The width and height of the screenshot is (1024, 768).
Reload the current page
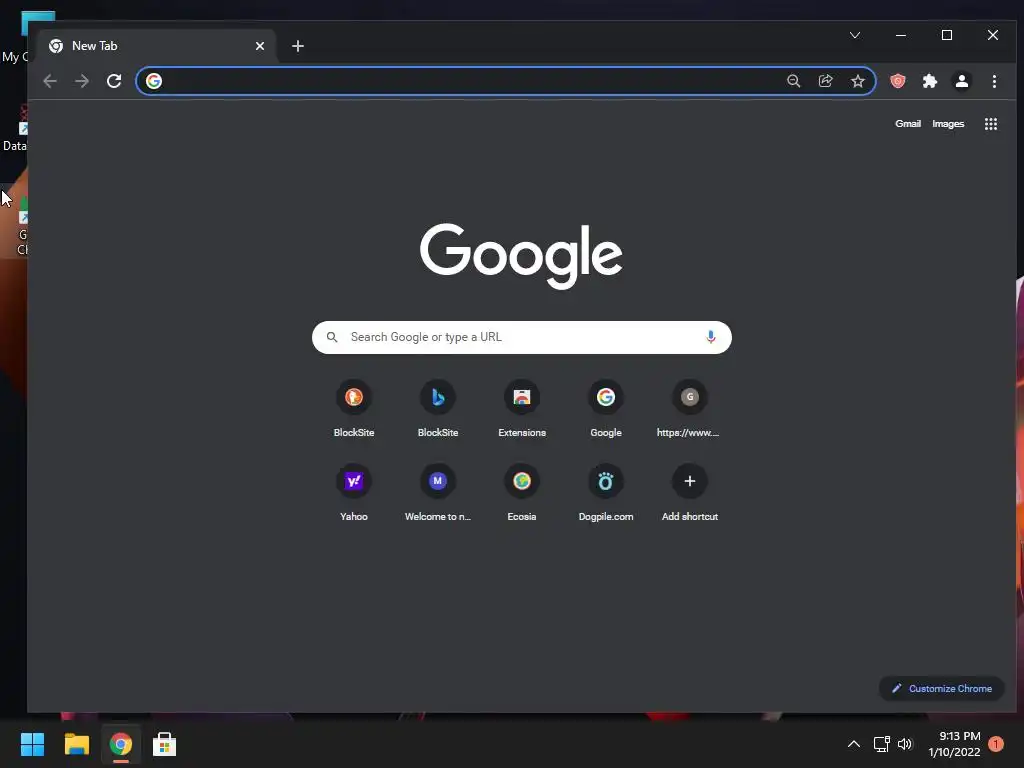(x=114, y=81)
